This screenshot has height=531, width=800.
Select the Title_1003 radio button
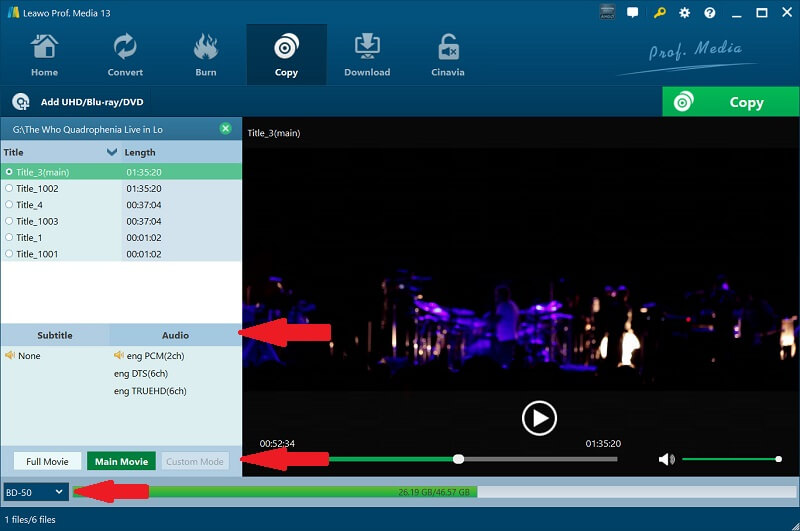click(9, 221)
